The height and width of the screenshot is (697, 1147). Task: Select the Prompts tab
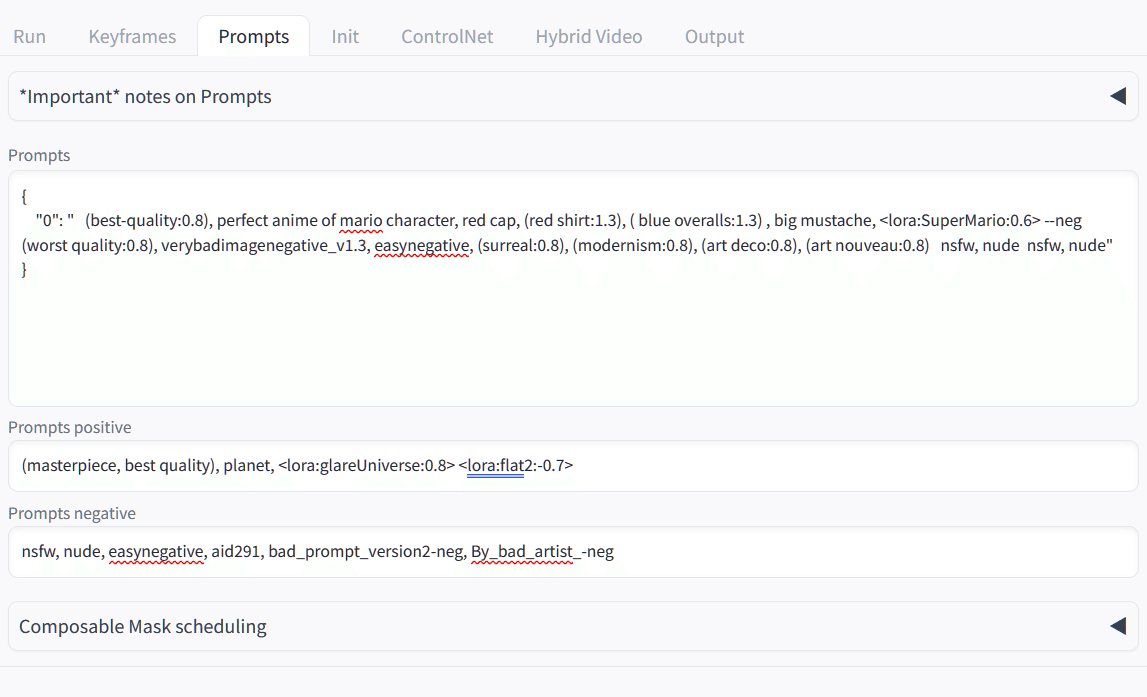(254, 37)
